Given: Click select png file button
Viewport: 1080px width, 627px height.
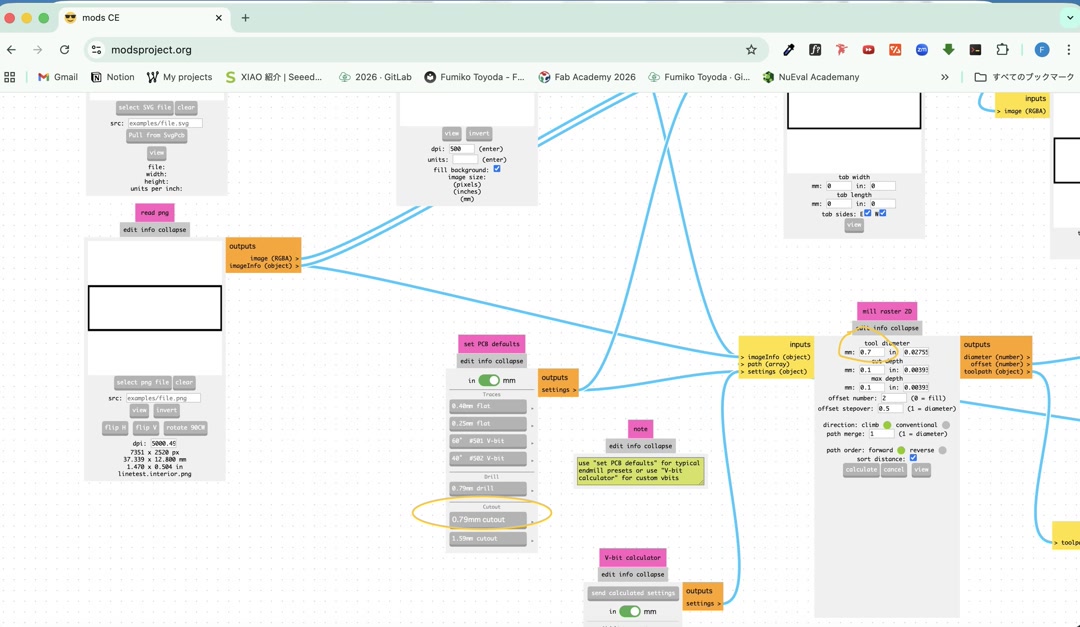Looking at the screenshot, I should [x=143, y=382].
